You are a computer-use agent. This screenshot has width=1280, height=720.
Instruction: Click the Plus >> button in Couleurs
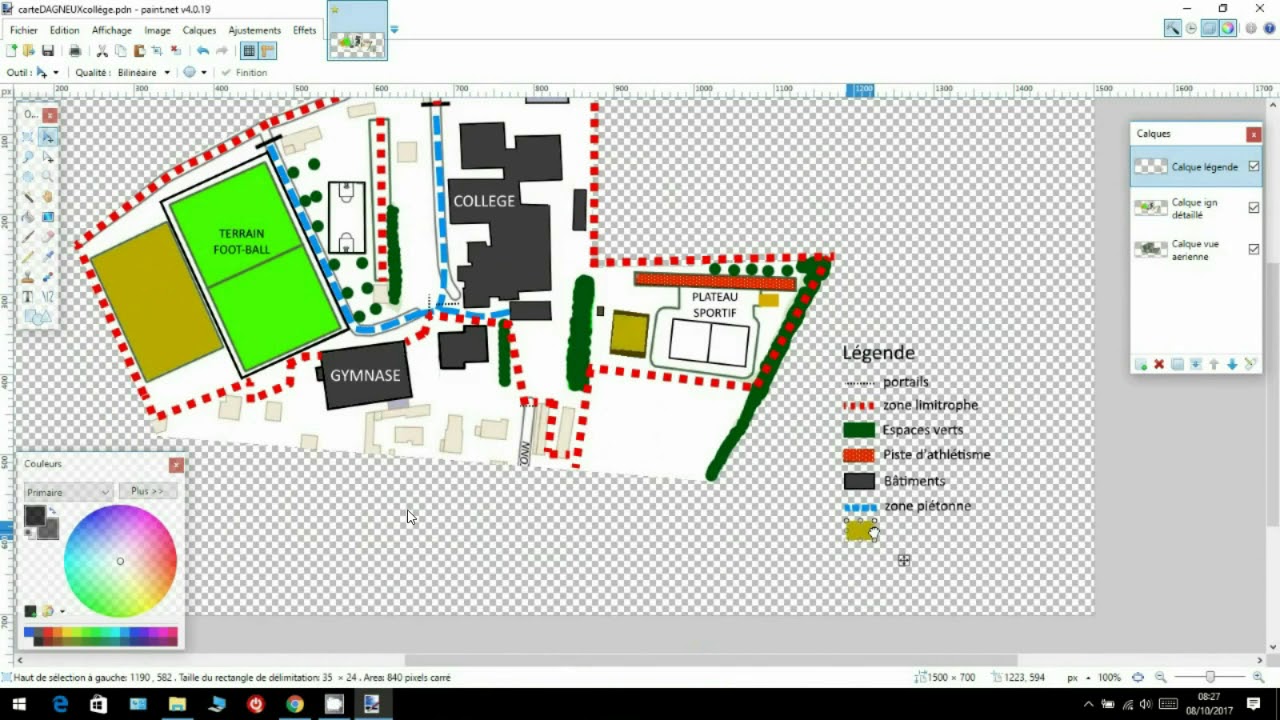pyautogui.click(x=147, y=491)
